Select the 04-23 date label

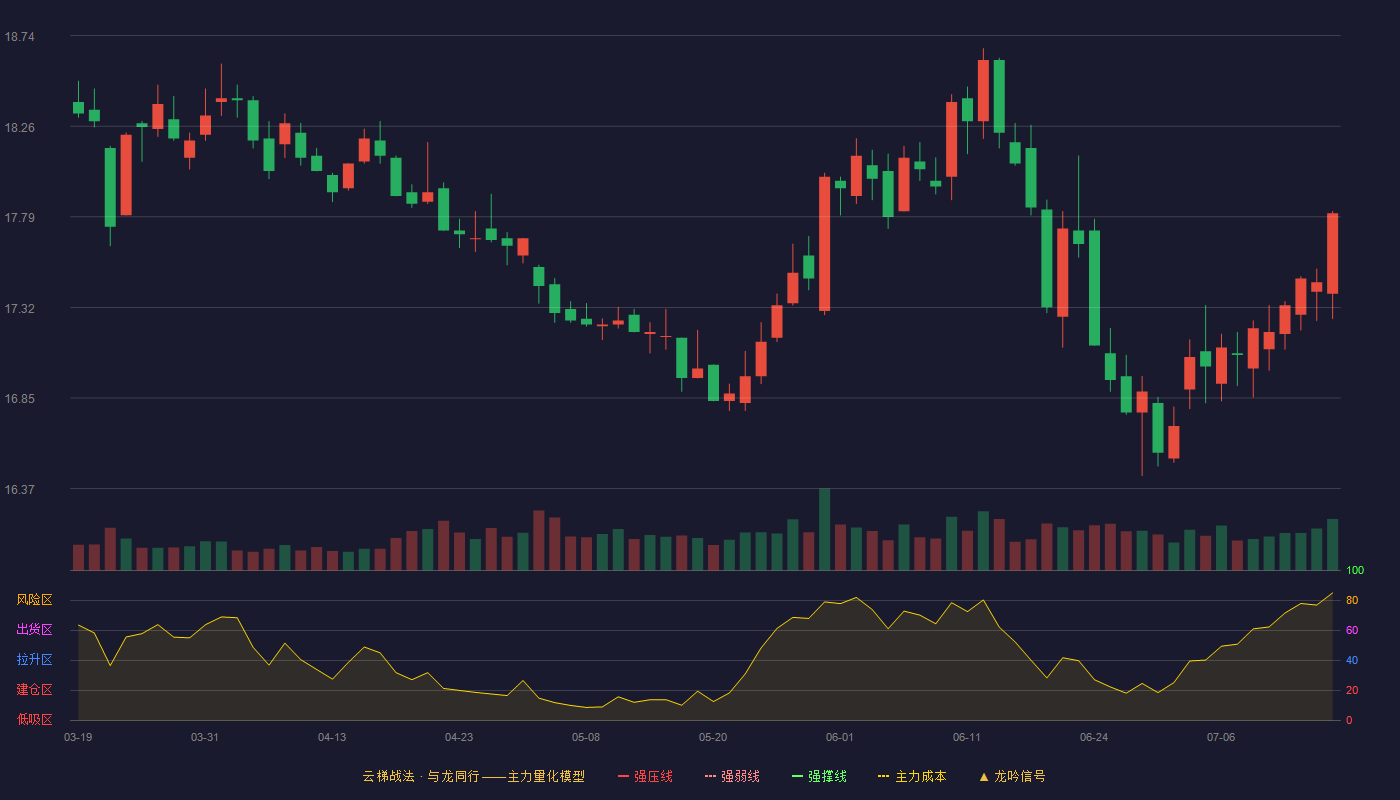[x=459, y=737]
